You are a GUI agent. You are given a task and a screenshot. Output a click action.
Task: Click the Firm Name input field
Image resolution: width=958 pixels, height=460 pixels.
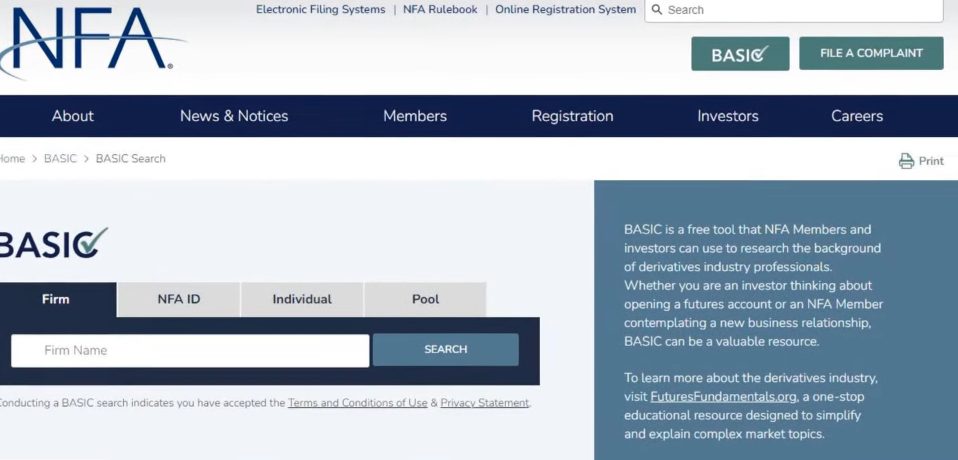pyautogui.click(x=190, y=350)
